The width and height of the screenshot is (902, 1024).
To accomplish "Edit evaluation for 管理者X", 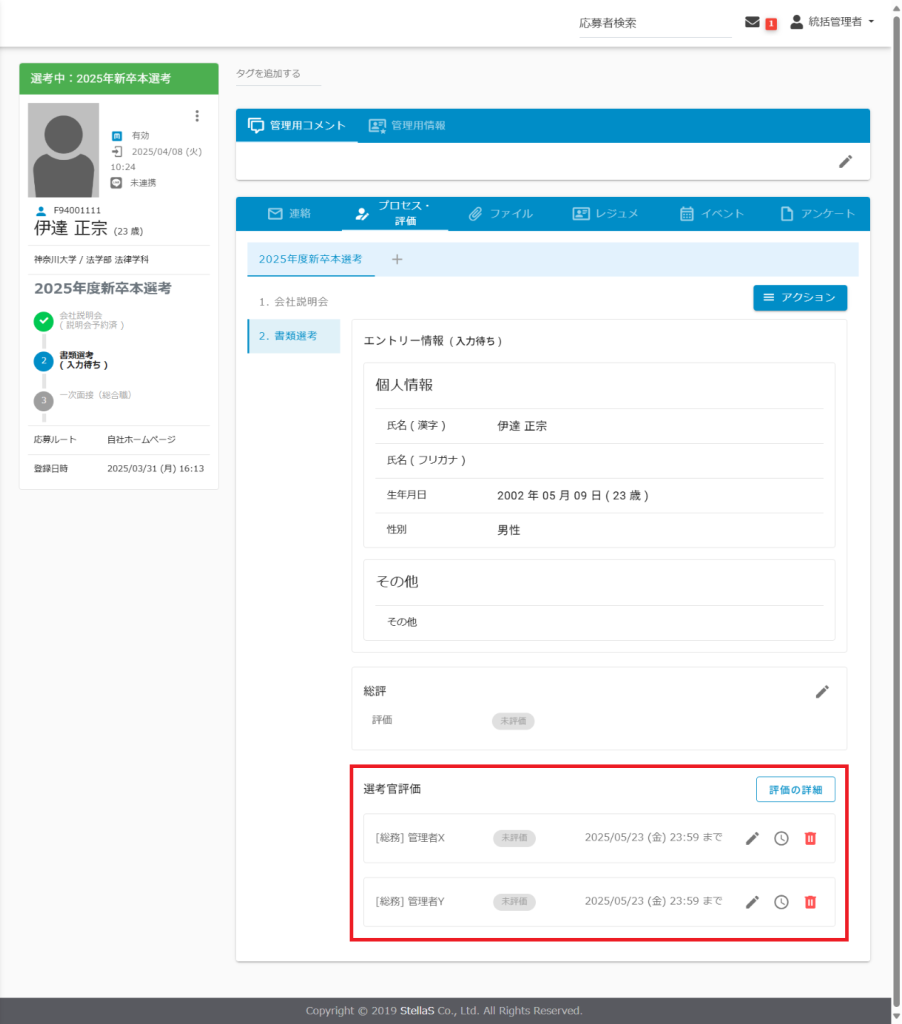I will tap(752, 838).
